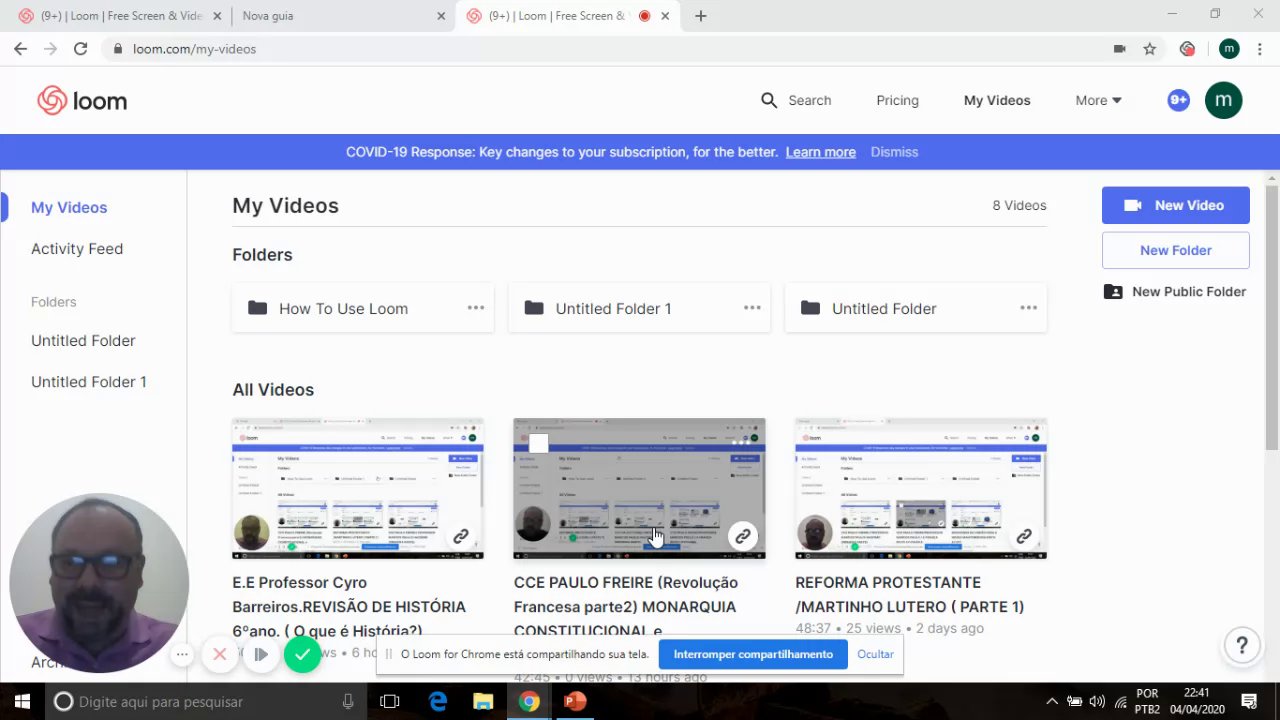Open the 9+ notifications badge
This screenshot has height=720, width=1280.
coord(1178,100)
